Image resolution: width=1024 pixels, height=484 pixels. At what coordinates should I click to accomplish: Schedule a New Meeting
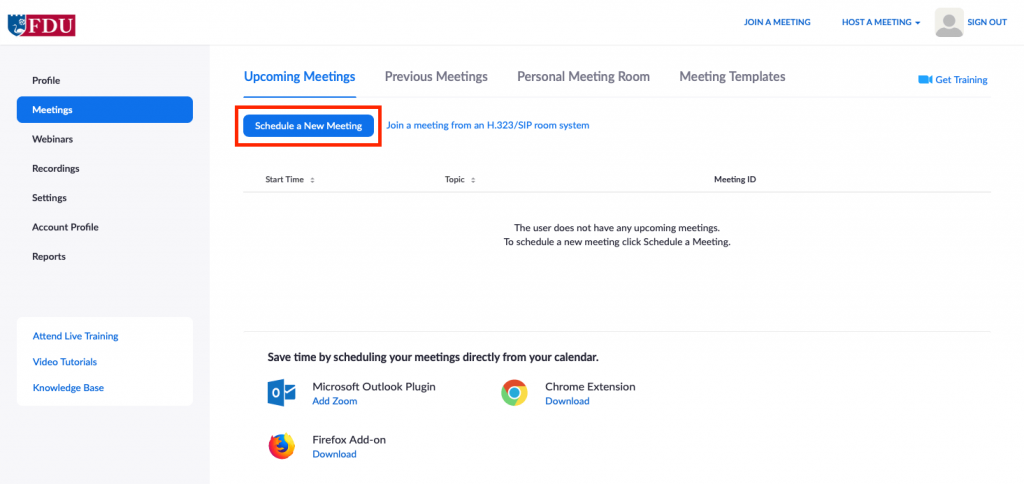[x=308, y=126]
